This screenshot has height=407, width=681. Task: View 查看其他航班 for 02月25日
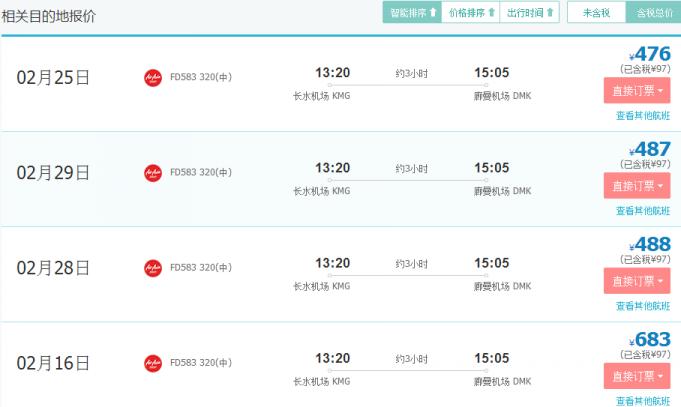click(x=642, y=116)
